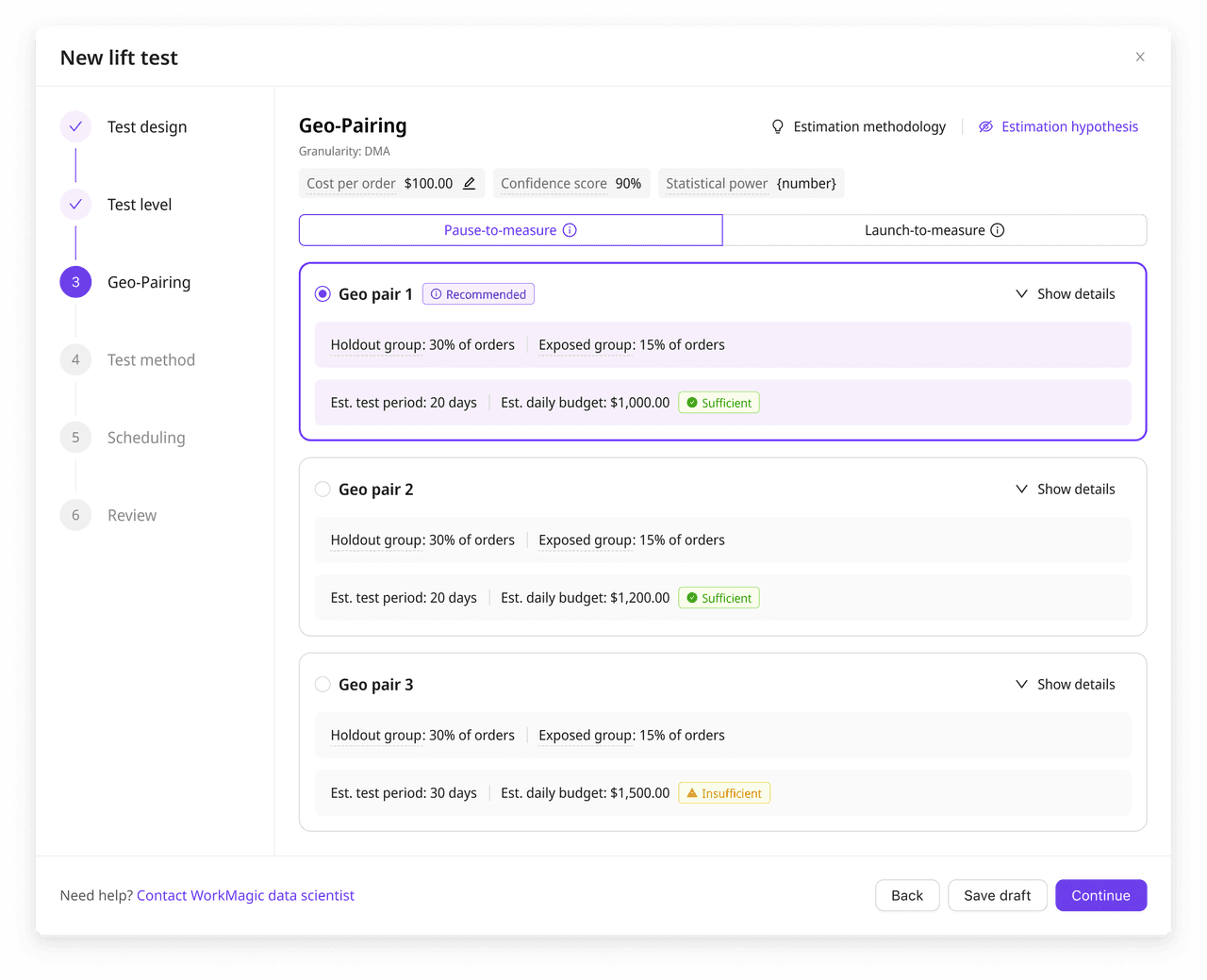The image size is (1207, 980).
Task: Close the New lift test dialog
Action: 1140,57
